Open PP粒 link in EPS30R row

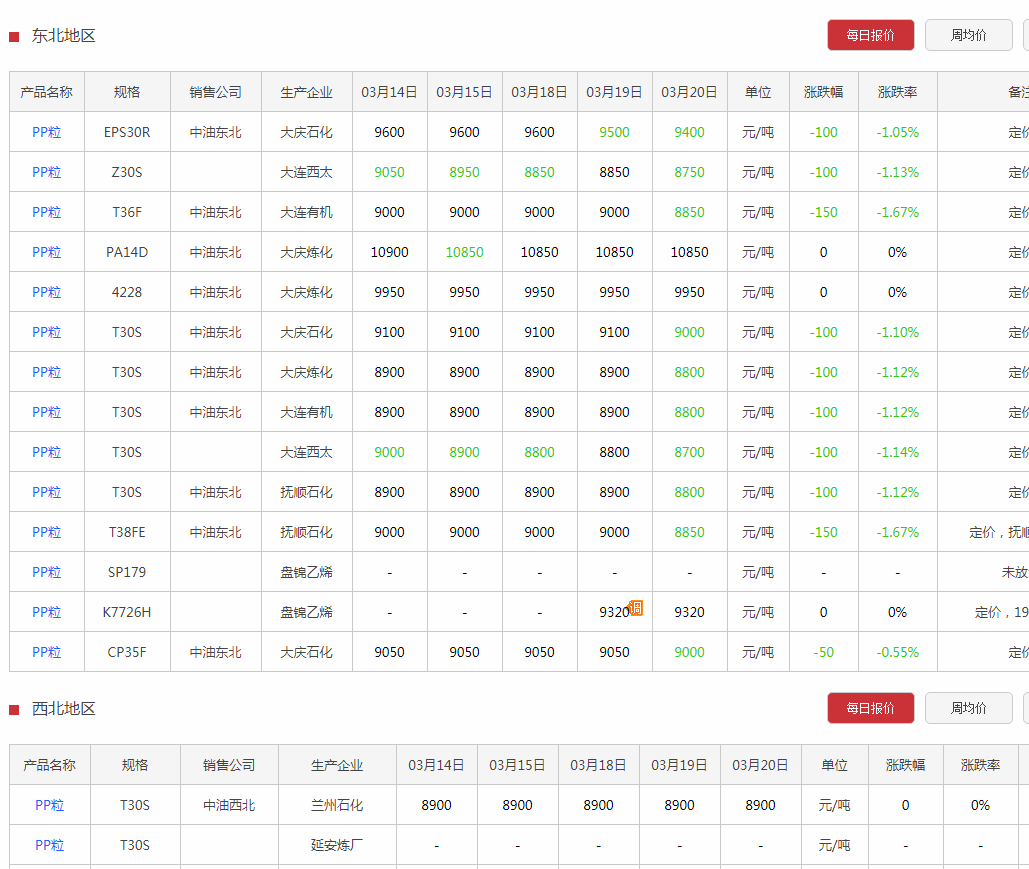coord(47,132)
